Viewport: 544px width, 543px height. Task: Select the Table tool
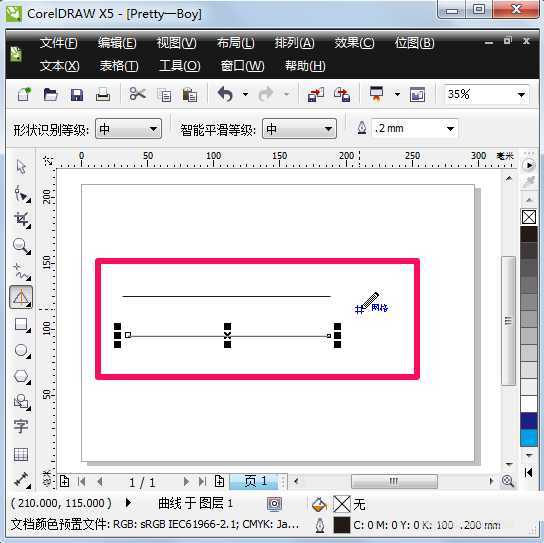pos(21,454)
